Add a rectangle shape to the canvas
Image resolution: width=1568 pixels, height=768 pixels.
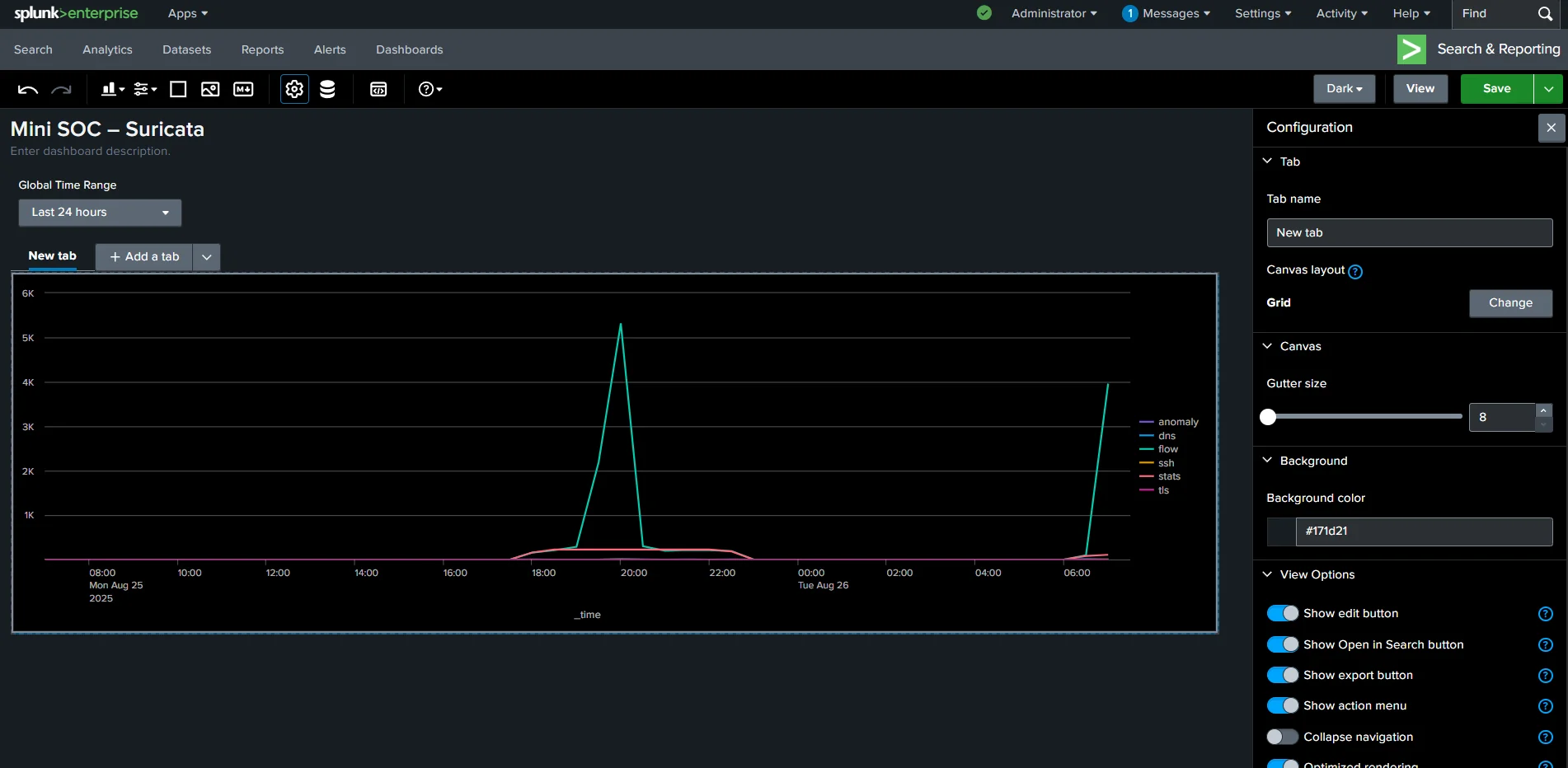point(178,90)
